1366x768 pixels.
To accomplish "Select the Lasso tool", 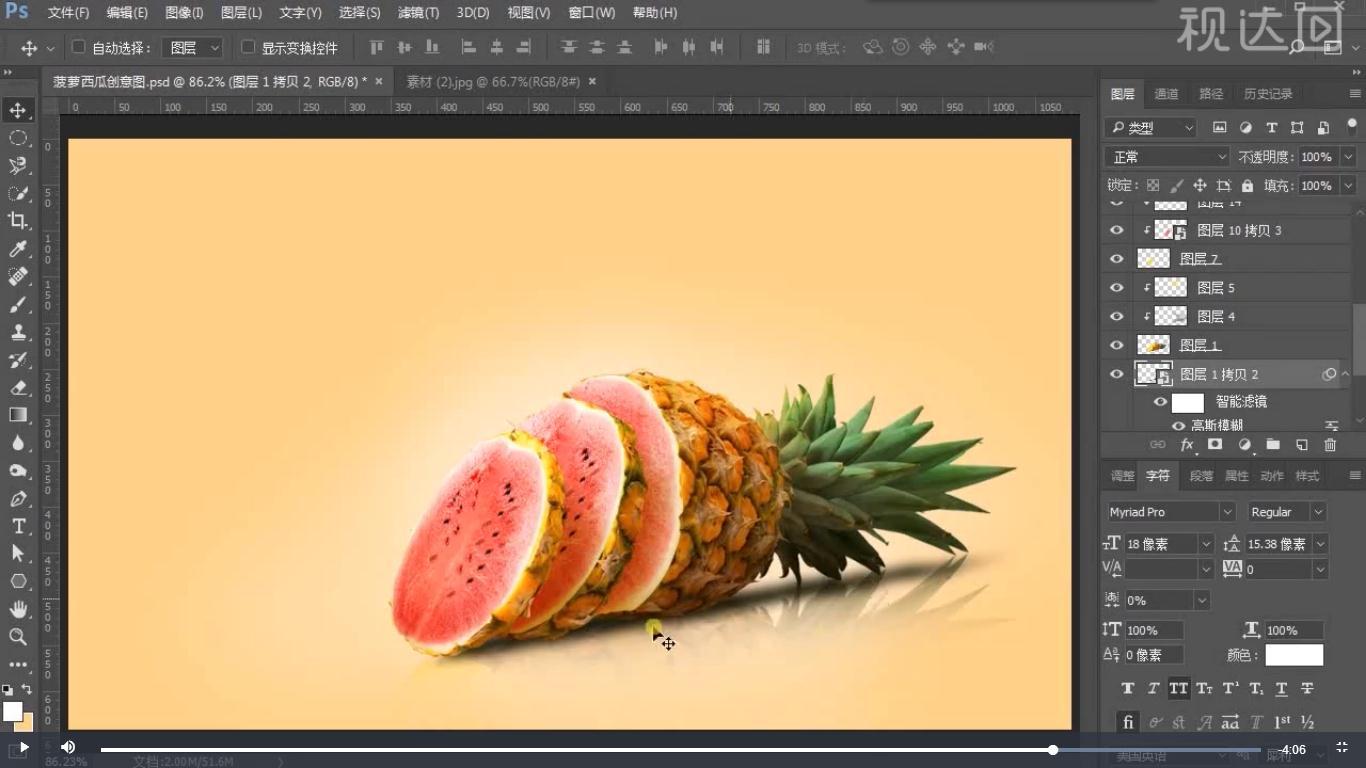I will [18, 165].
